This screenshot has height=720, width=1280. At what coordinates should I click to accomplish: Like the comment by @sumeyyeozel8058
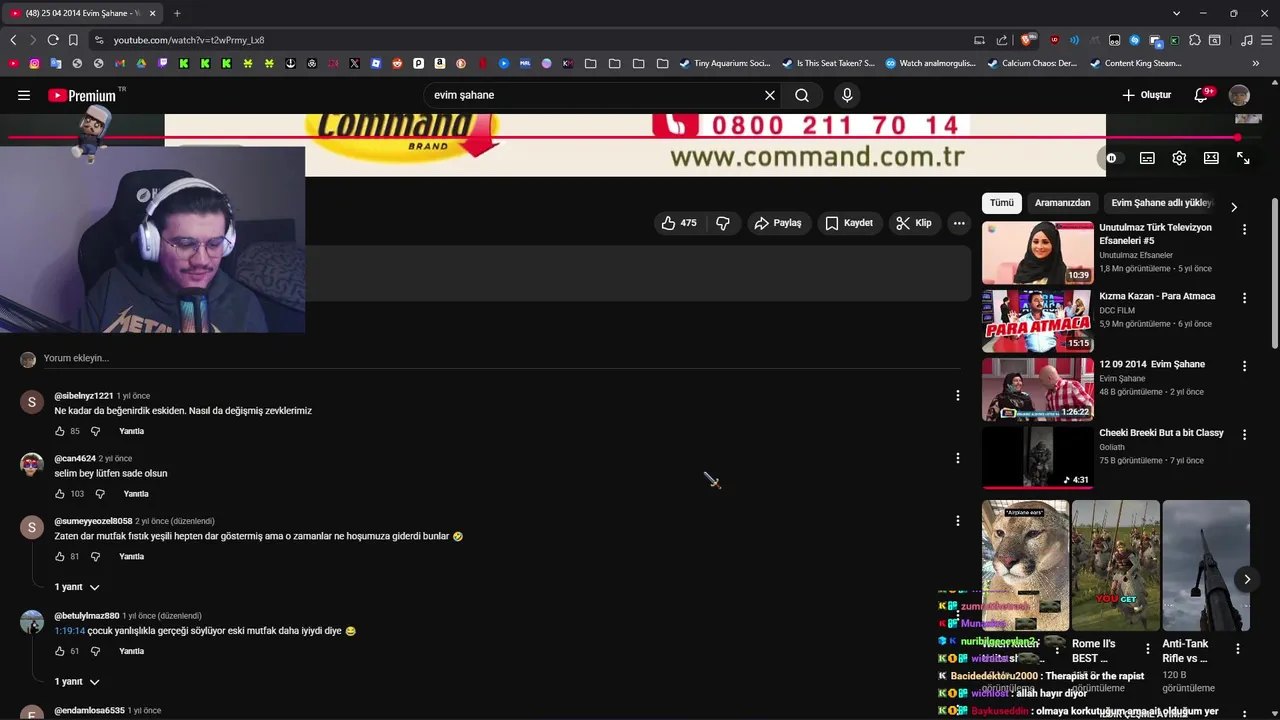[60, 557]
